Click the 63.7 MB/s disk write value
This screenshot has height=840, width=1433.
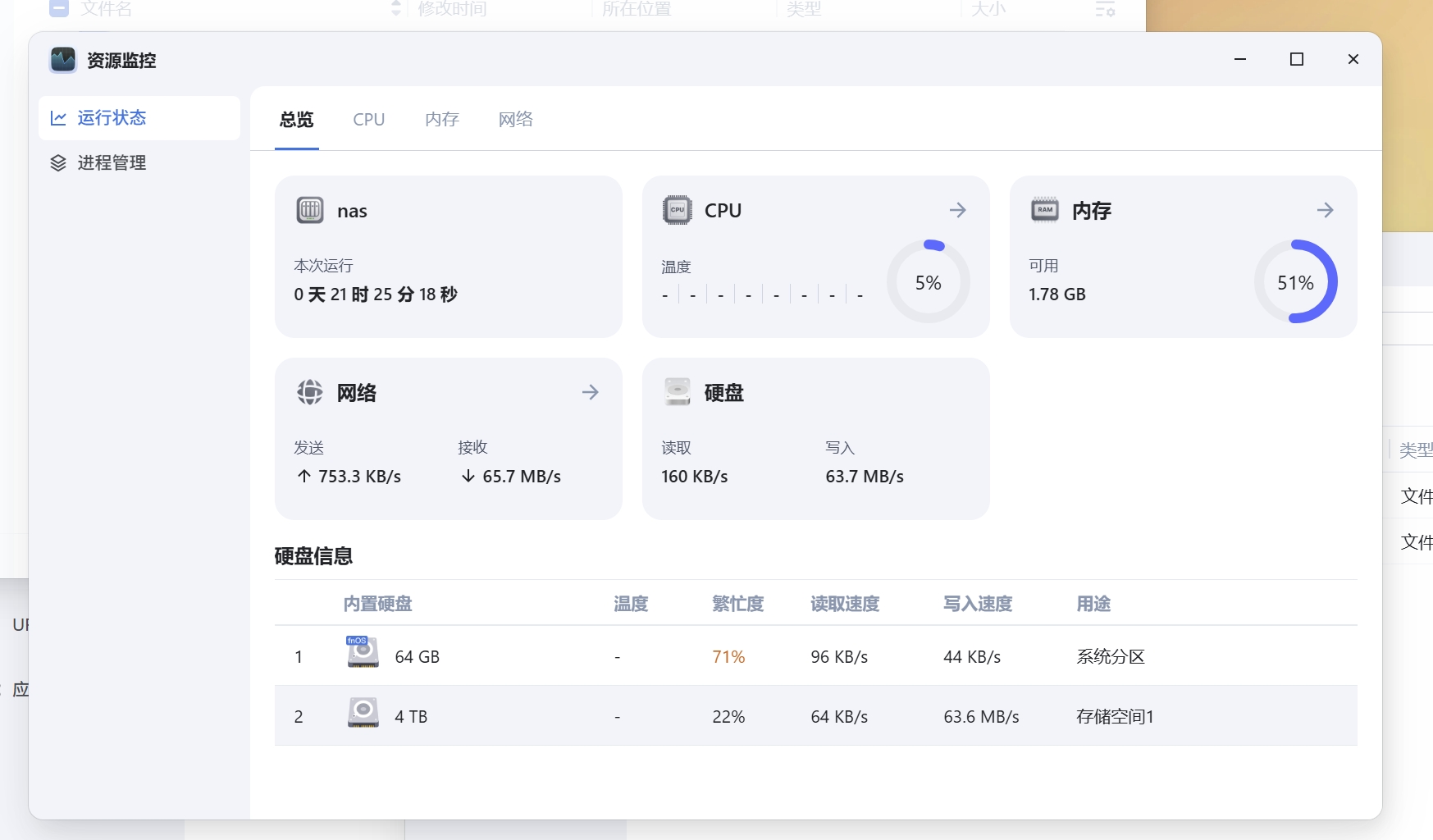[x=865, y=477]
